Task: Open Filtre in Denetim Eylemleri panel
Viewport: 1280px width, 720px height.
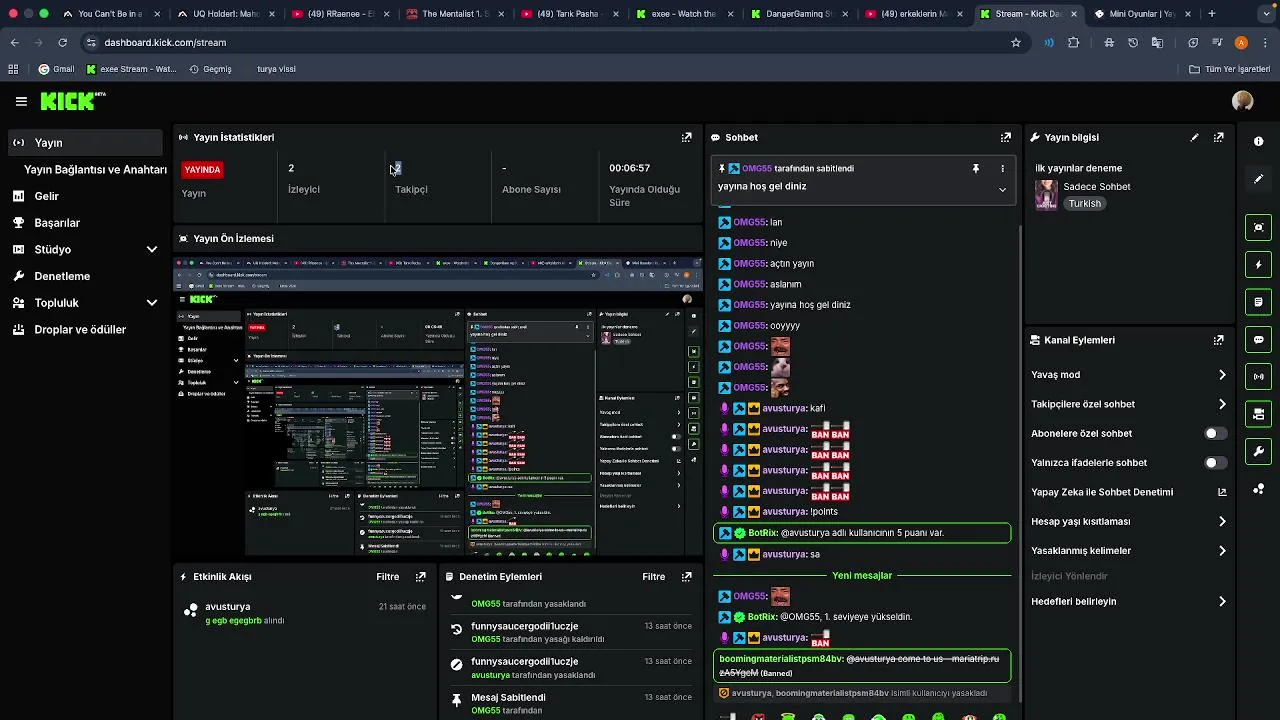Action: [654, 577]
